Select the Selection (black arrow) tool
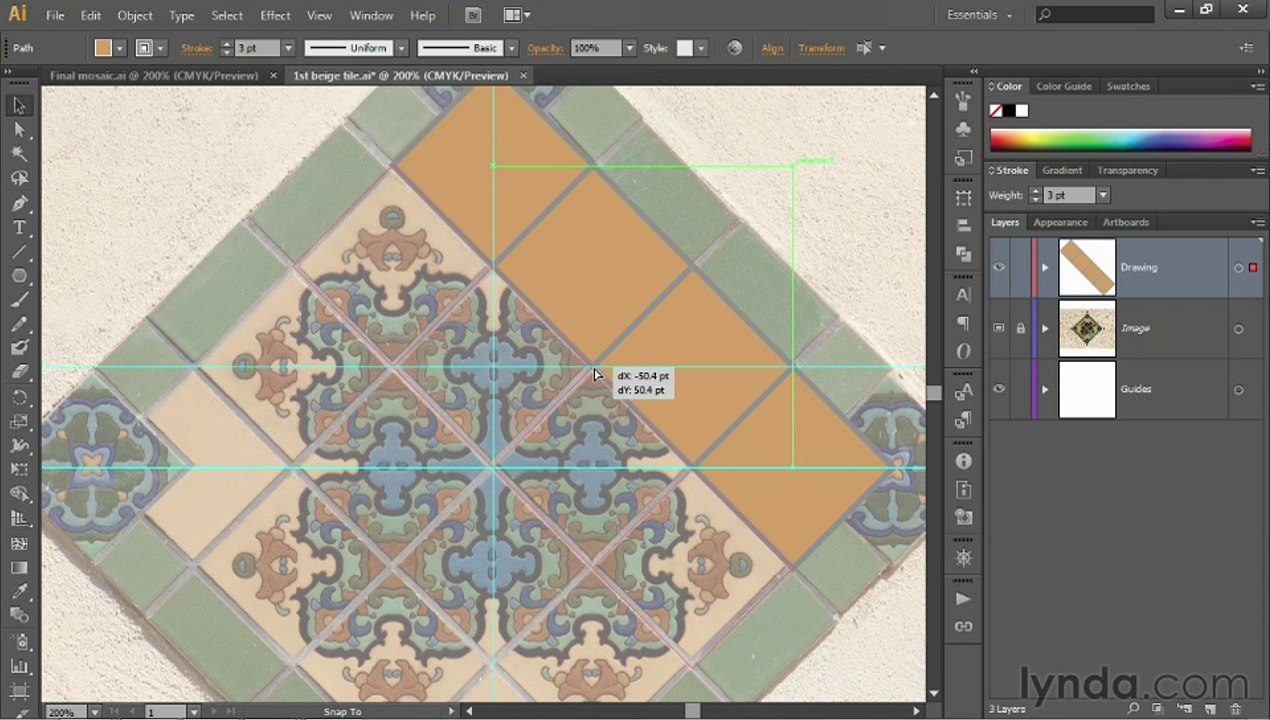This screenshot has height=720, width=1270. [x=19, y=106]
